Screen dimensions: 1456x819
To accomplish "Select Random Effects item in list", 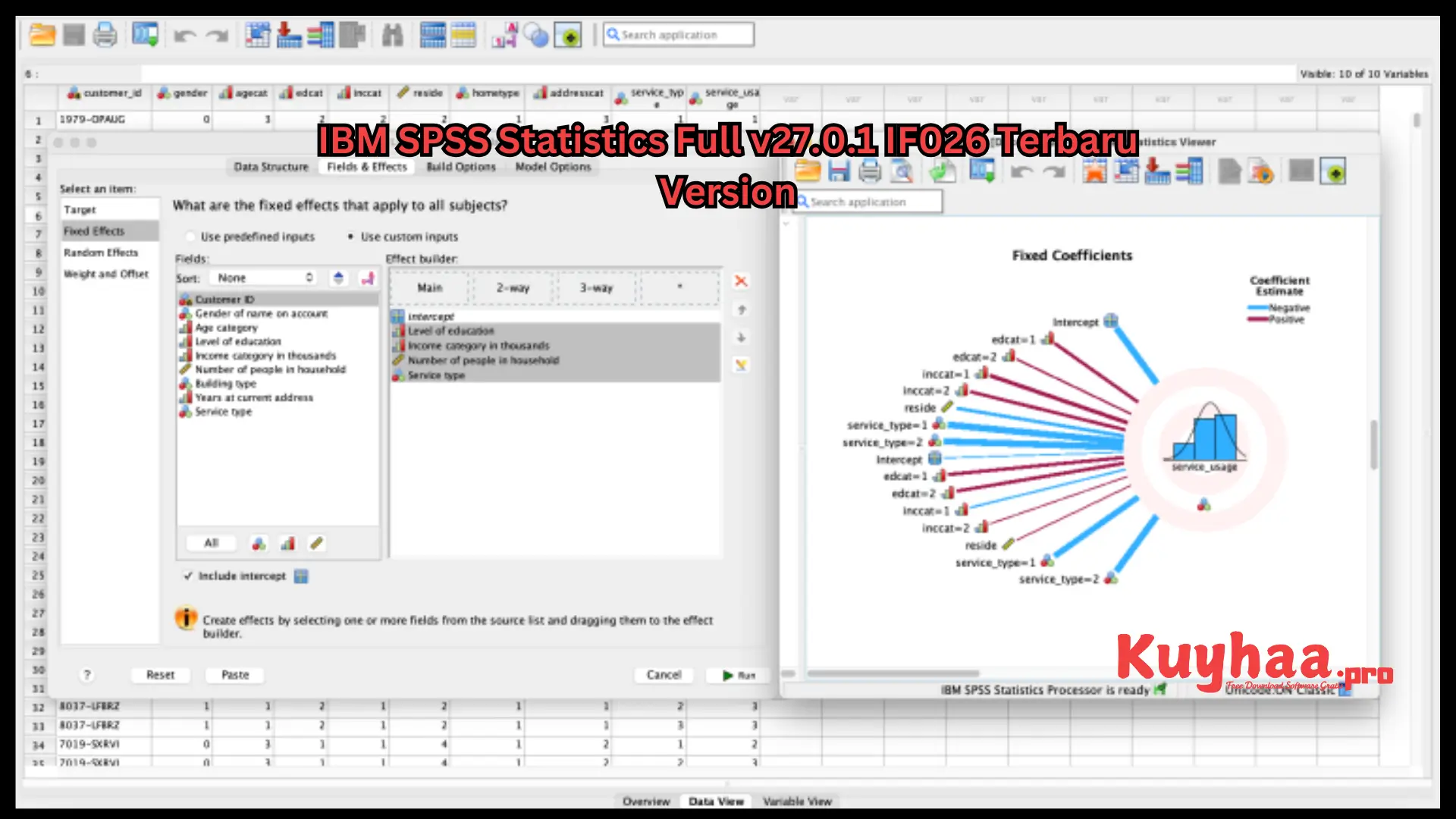I will [x=110, y=253].
